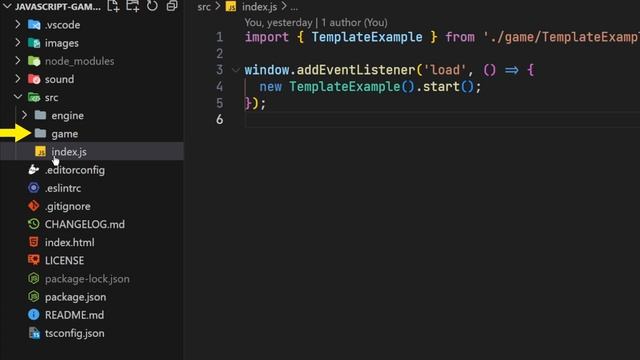640x360 pixels.
Task: Expand the sound folder chevron
Action: [x=18, y=79]
